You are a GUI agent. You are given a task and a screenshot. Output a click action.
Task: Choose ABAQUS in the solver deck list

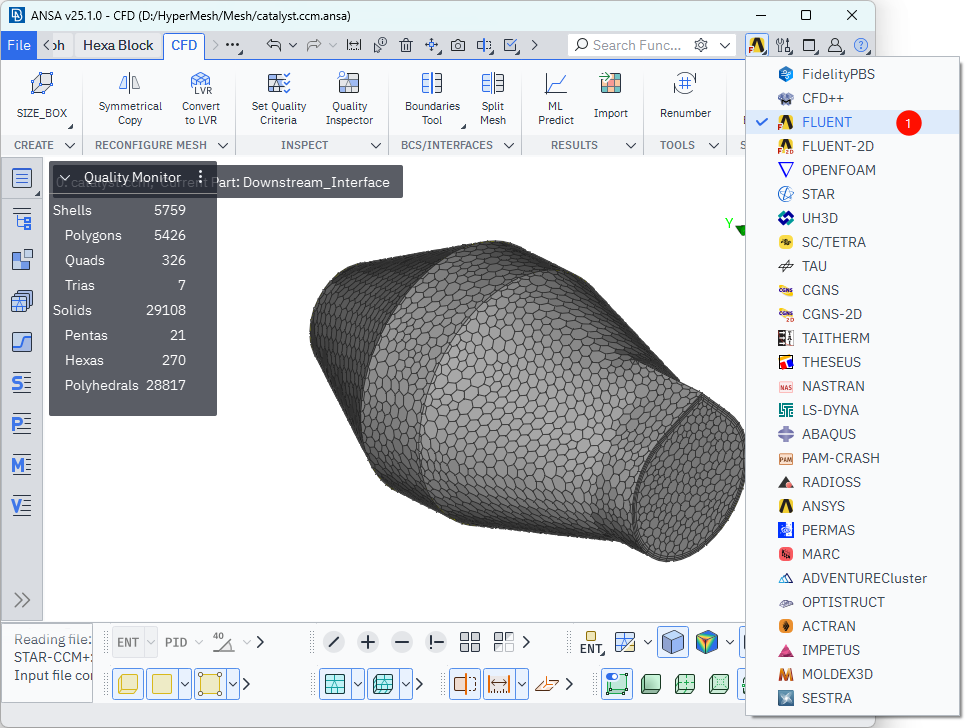pos(830,434)
